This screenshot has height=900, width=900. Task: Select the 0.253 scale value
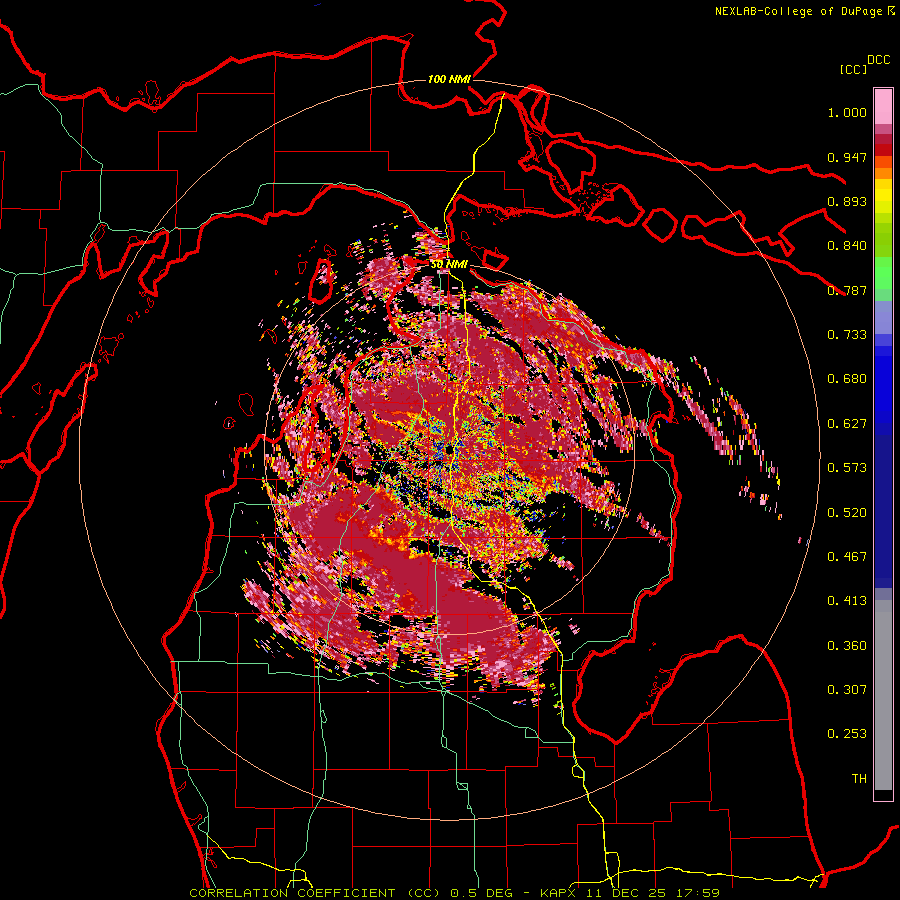coord(847,734)
